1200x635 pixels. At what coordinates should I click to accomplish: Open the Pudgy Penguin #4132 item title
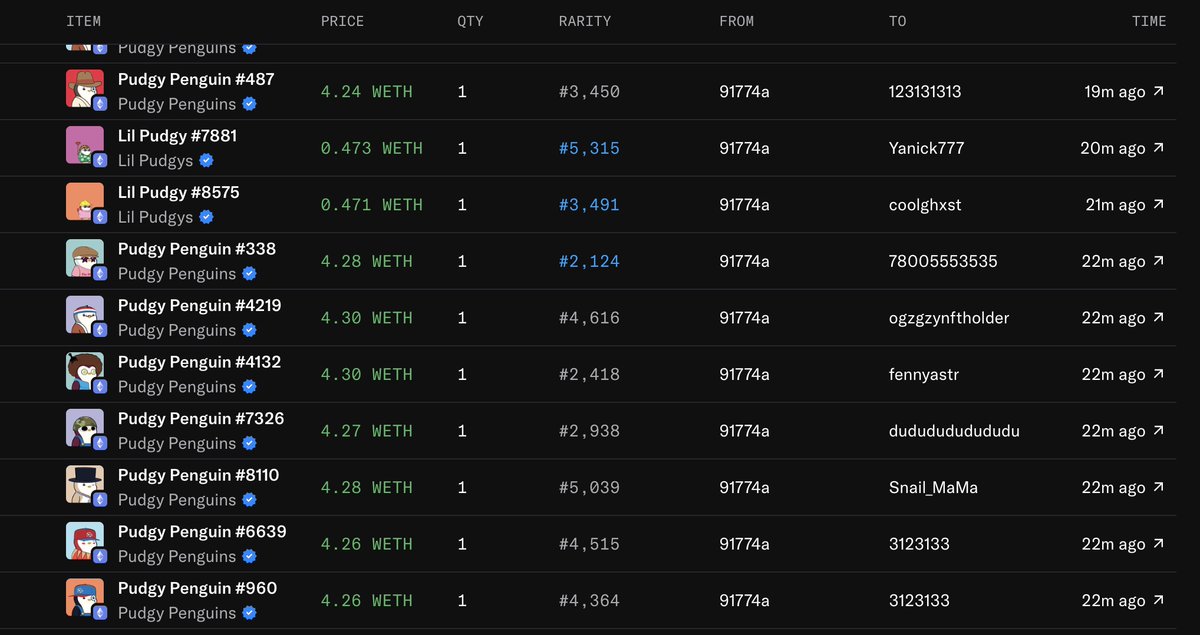coord(200,362)
